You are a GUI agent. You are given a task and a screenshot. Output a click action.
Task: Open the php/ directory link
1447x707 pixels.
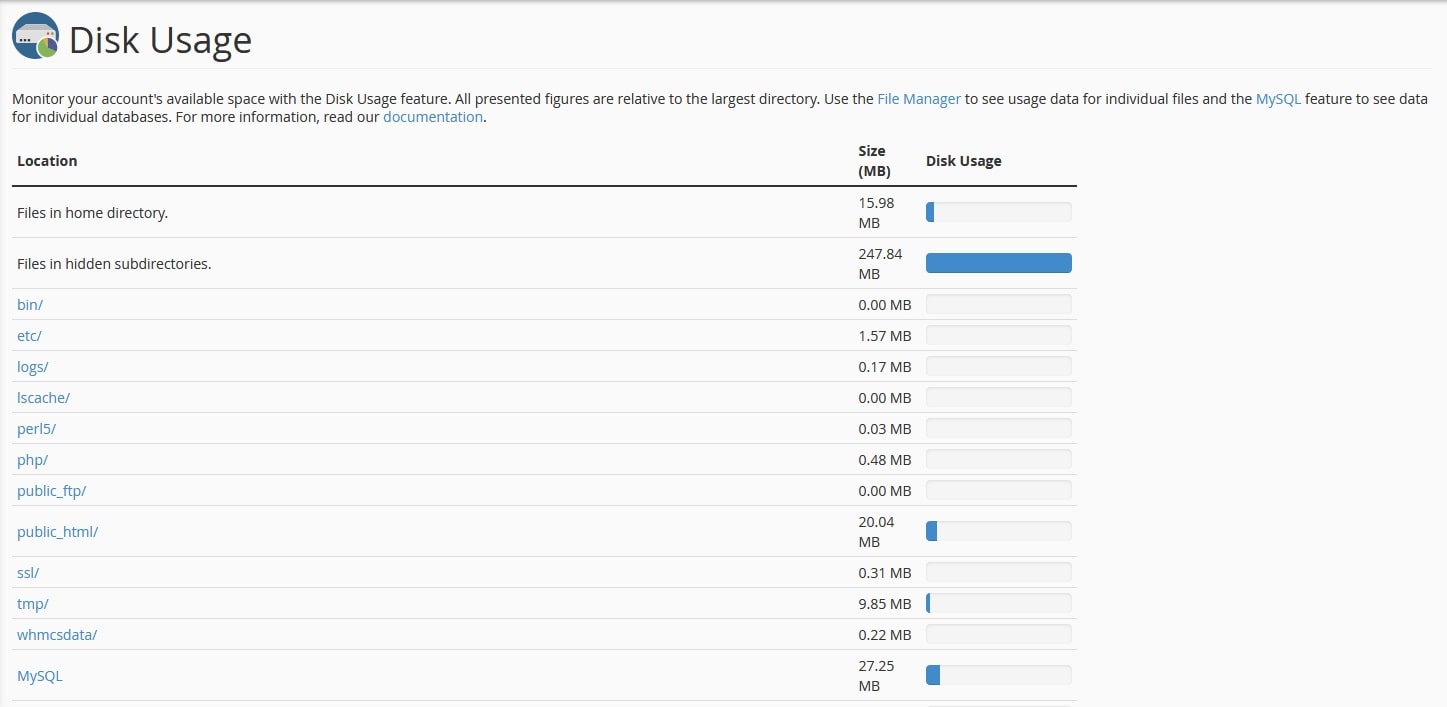pyautogui.click(x=31, y=459)
